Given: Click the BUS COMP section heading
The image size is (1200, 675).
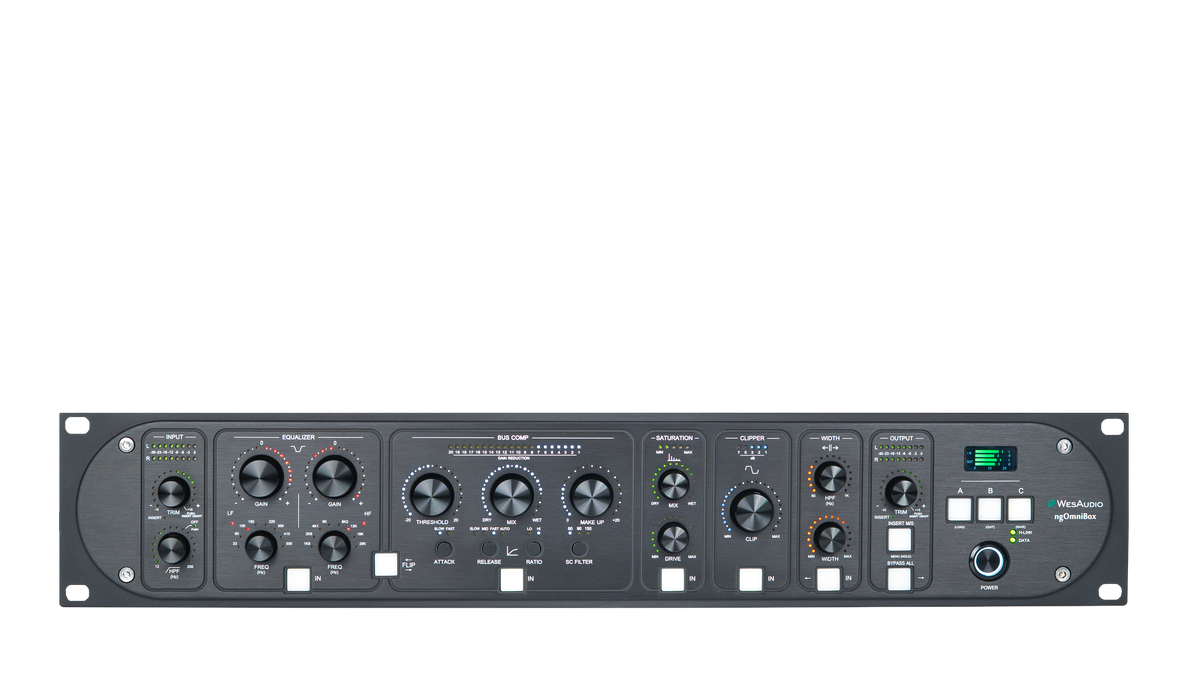Looking at the screenshot, I should click(511, 437).
